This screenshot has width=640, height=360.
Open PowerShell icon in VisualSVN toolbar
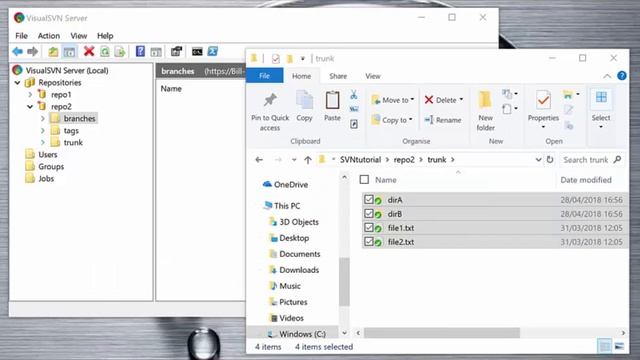[x=213, y=51]
